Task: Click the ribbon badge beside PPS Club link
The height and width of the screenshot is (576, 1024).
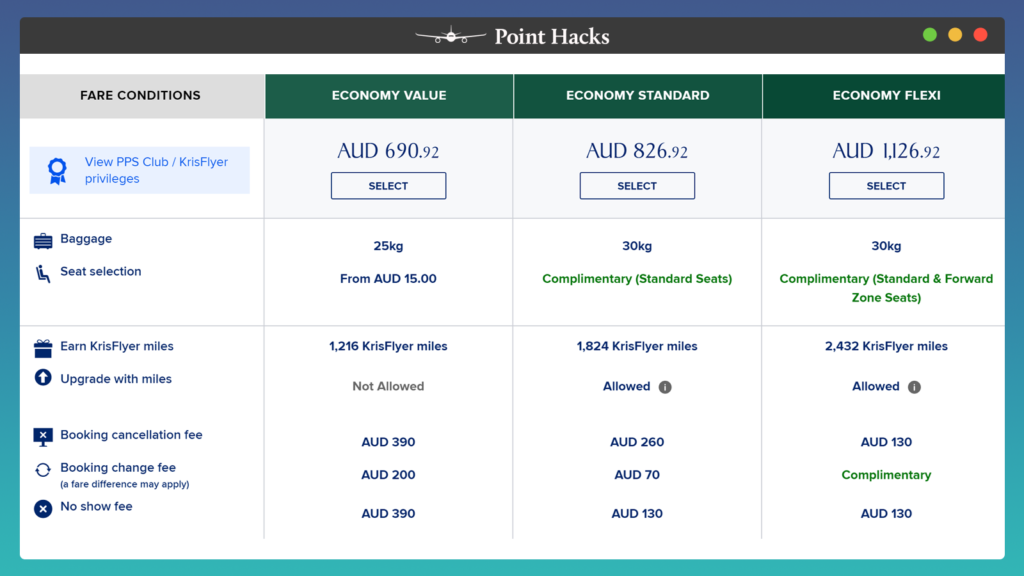Action: click(x=56, y=170)
